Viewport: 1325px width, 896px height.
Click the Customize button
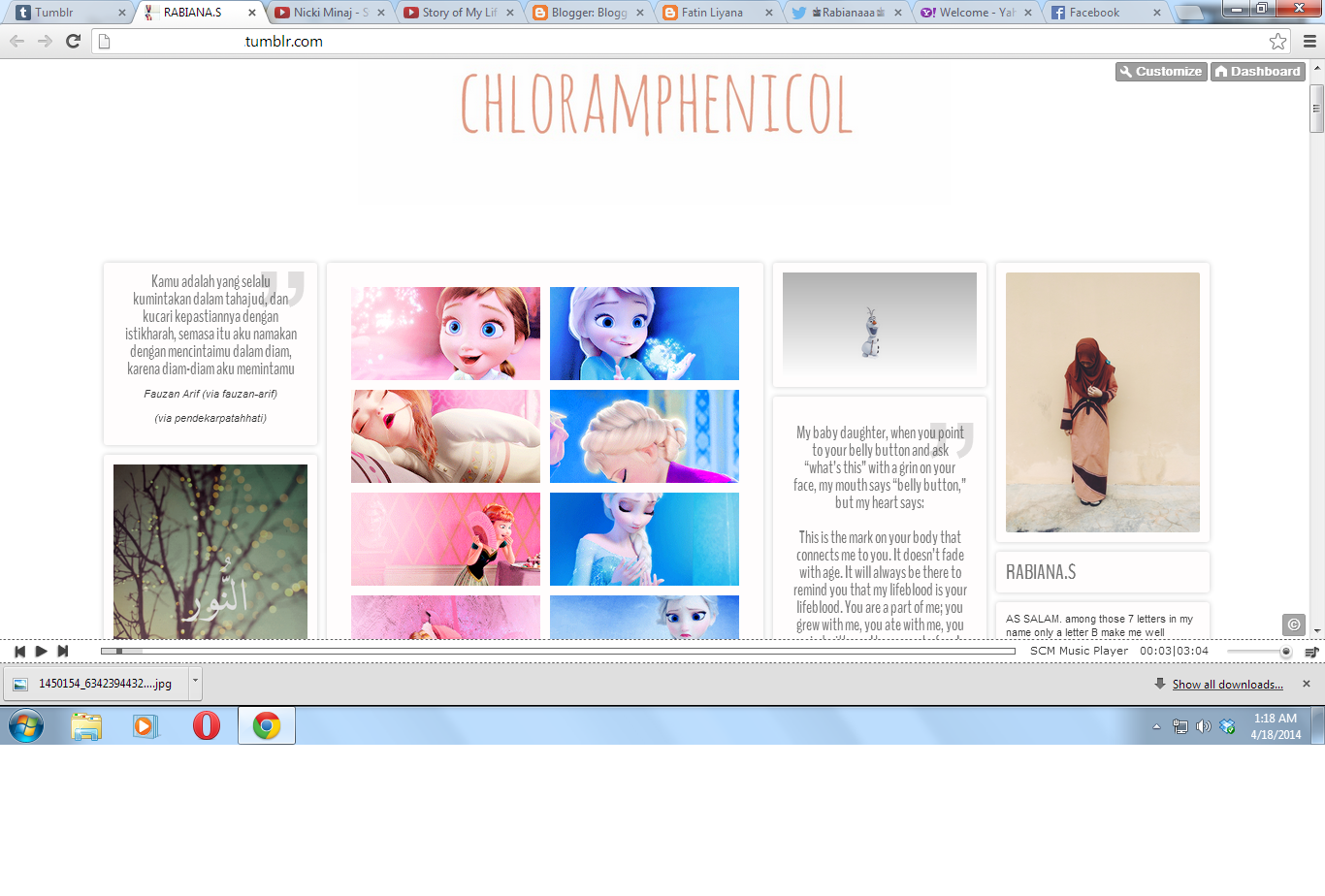pyautogui.click(x=1161, y=72)
